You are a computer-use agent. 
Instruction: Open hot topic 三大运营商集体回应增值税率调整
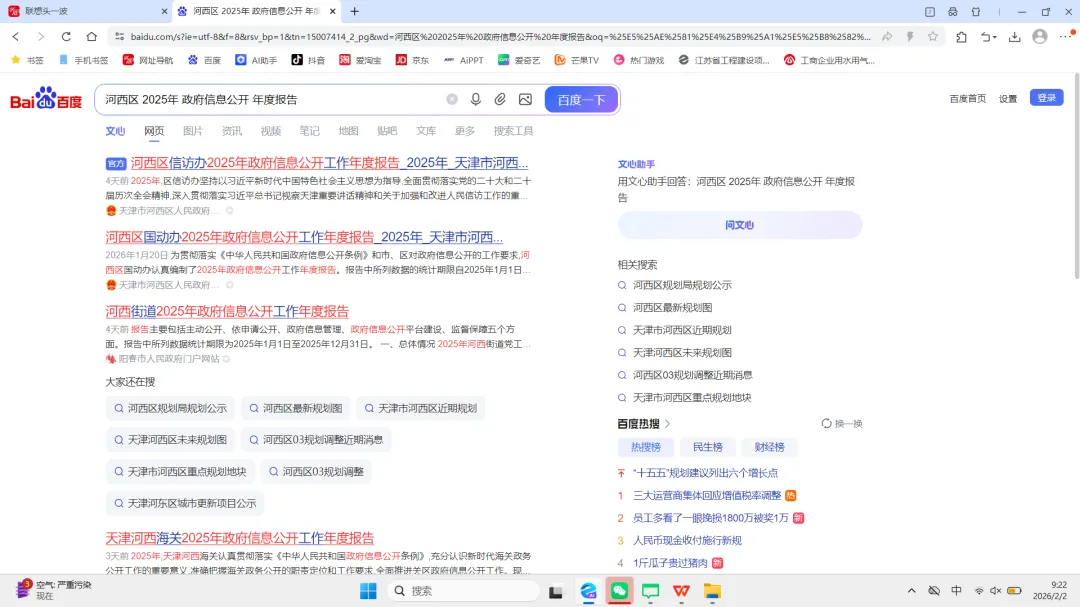click(707, 495)
